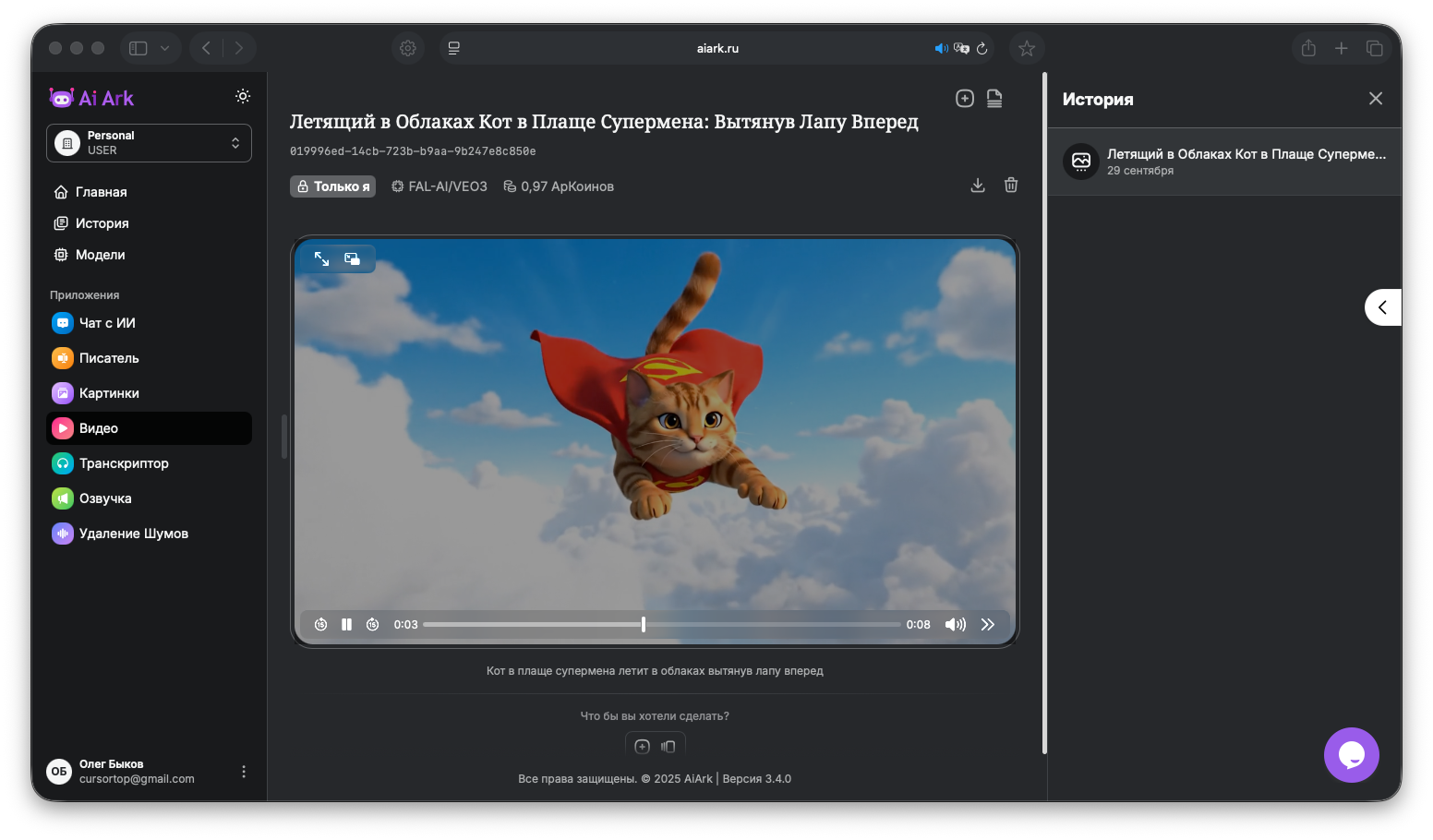Open the Personal USER workspace dropdown
Viewport: 1433px width, 840px height.
point(149,143)
